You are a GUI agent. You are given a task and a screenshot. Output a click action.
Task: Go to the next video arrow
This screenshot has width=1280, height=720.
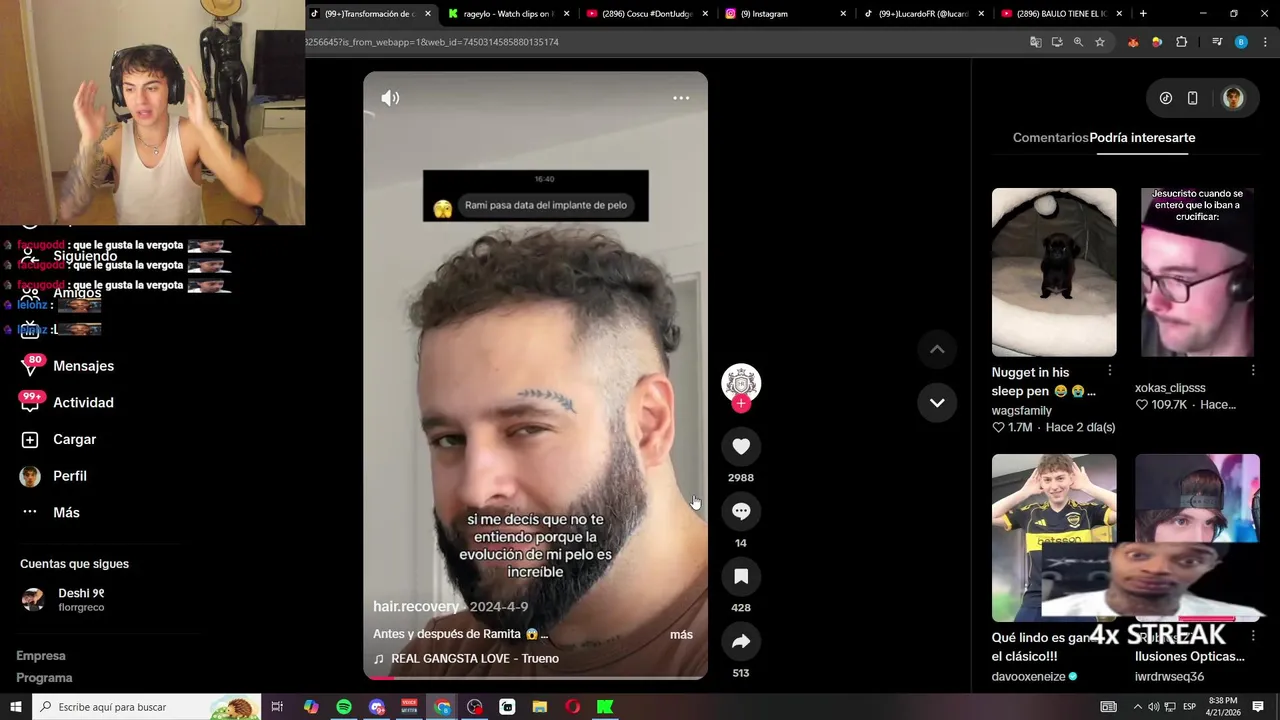[937, 403]
